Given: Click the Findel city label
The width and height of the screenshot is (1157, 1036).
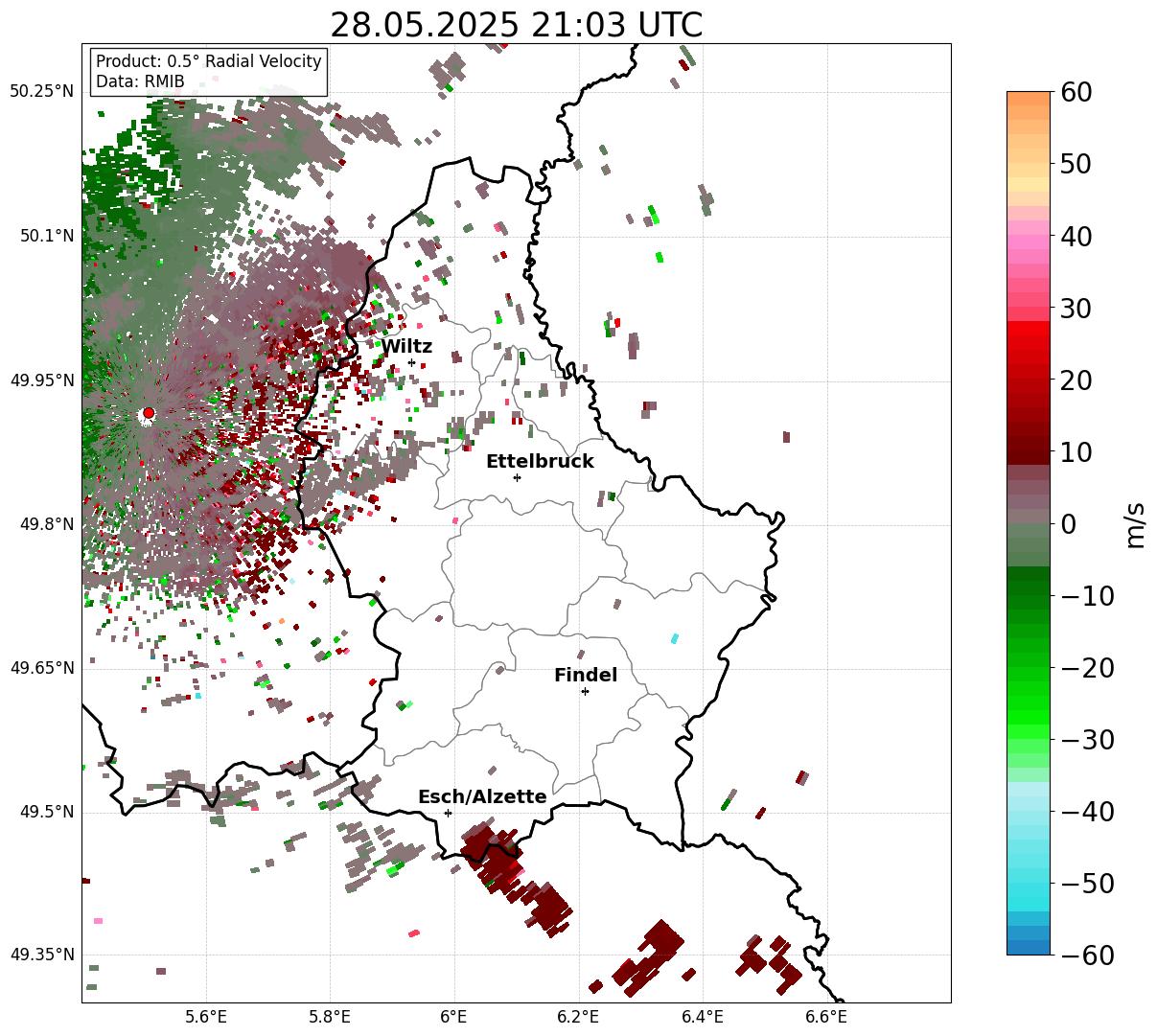Looking at the screenshot, I should 586,676.
